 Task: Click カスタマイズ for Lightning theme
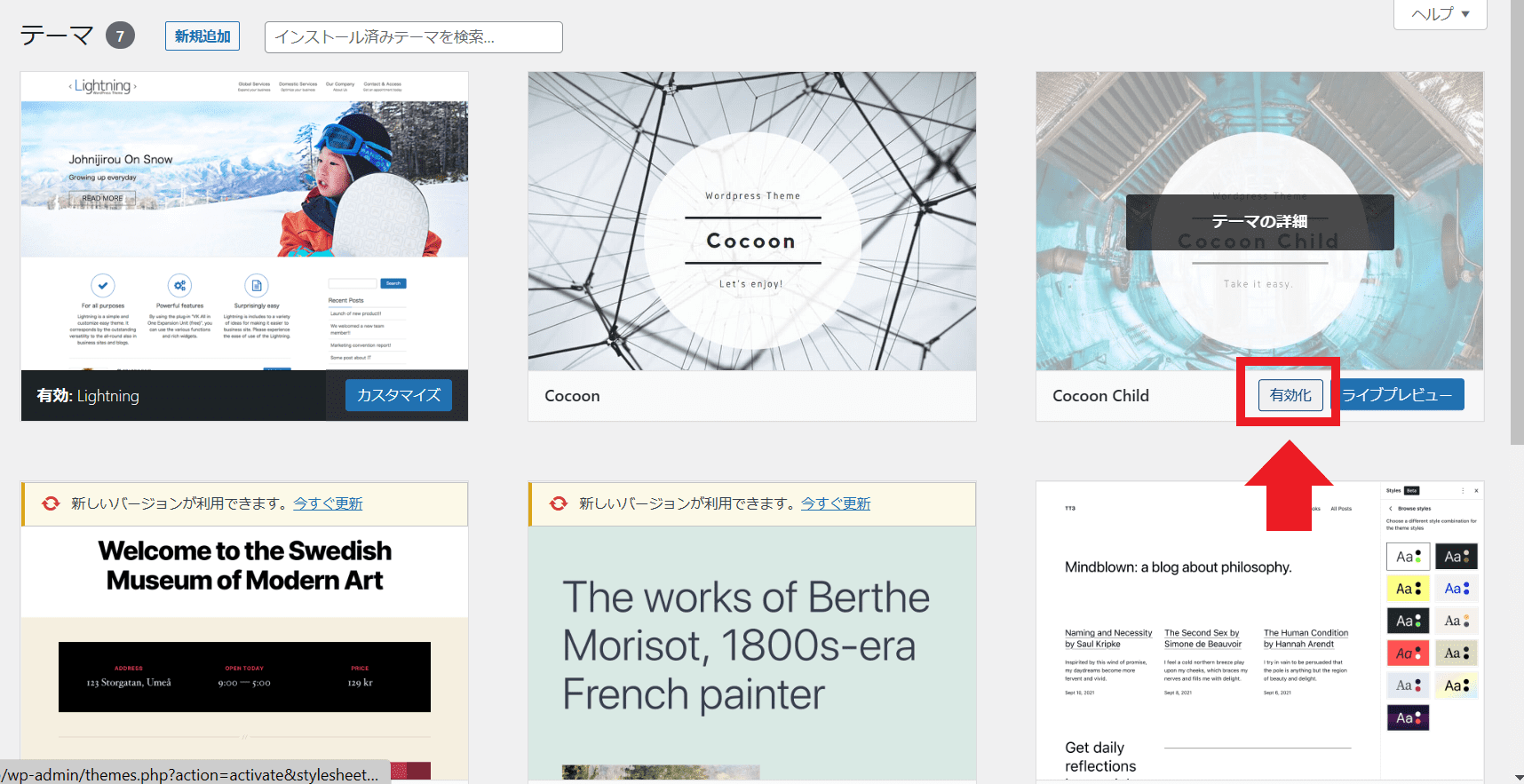point(399,395)
